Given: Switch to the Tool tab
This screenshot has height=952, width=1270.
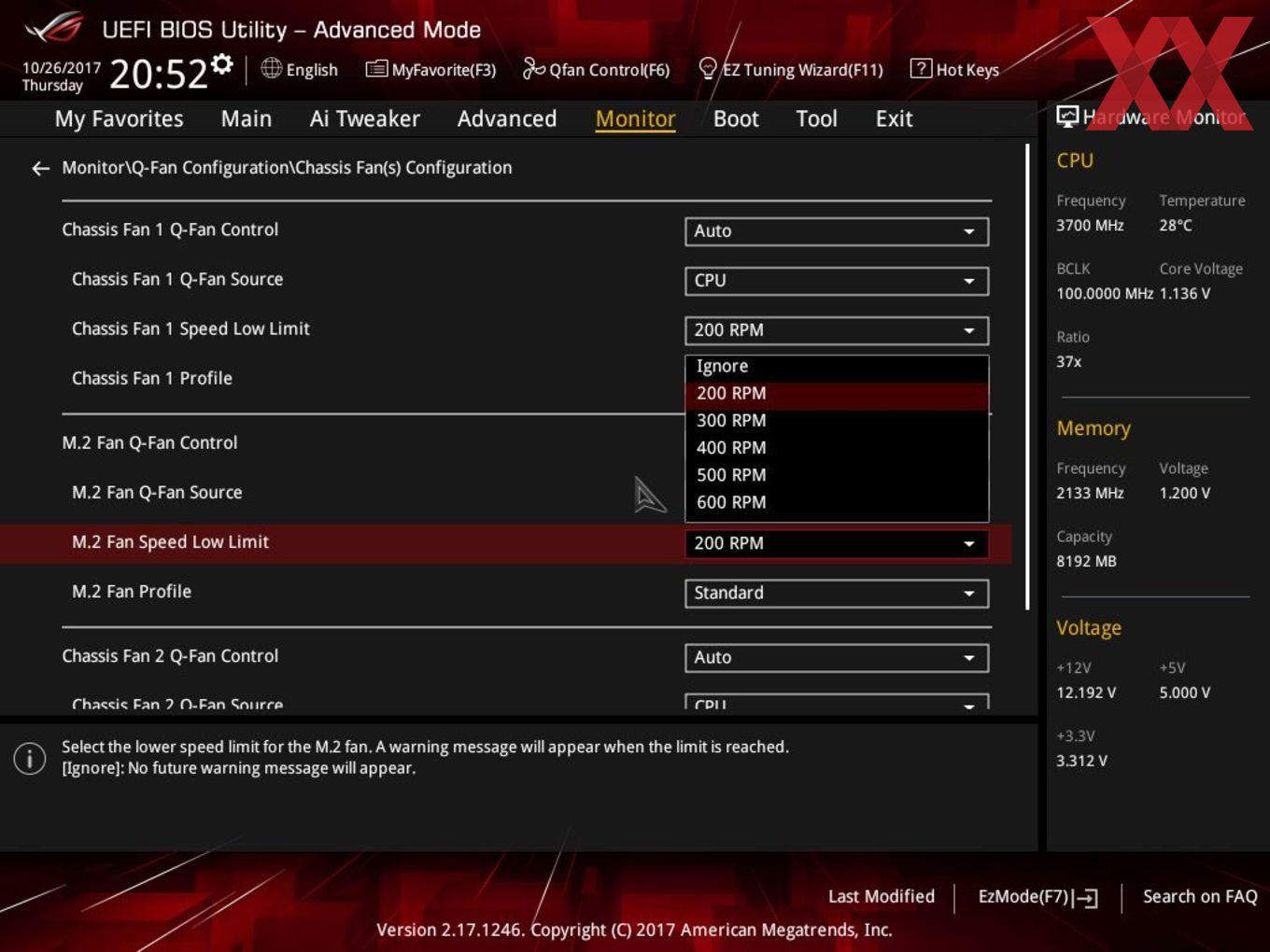Looking at the screenshot, I should point(816,119).
